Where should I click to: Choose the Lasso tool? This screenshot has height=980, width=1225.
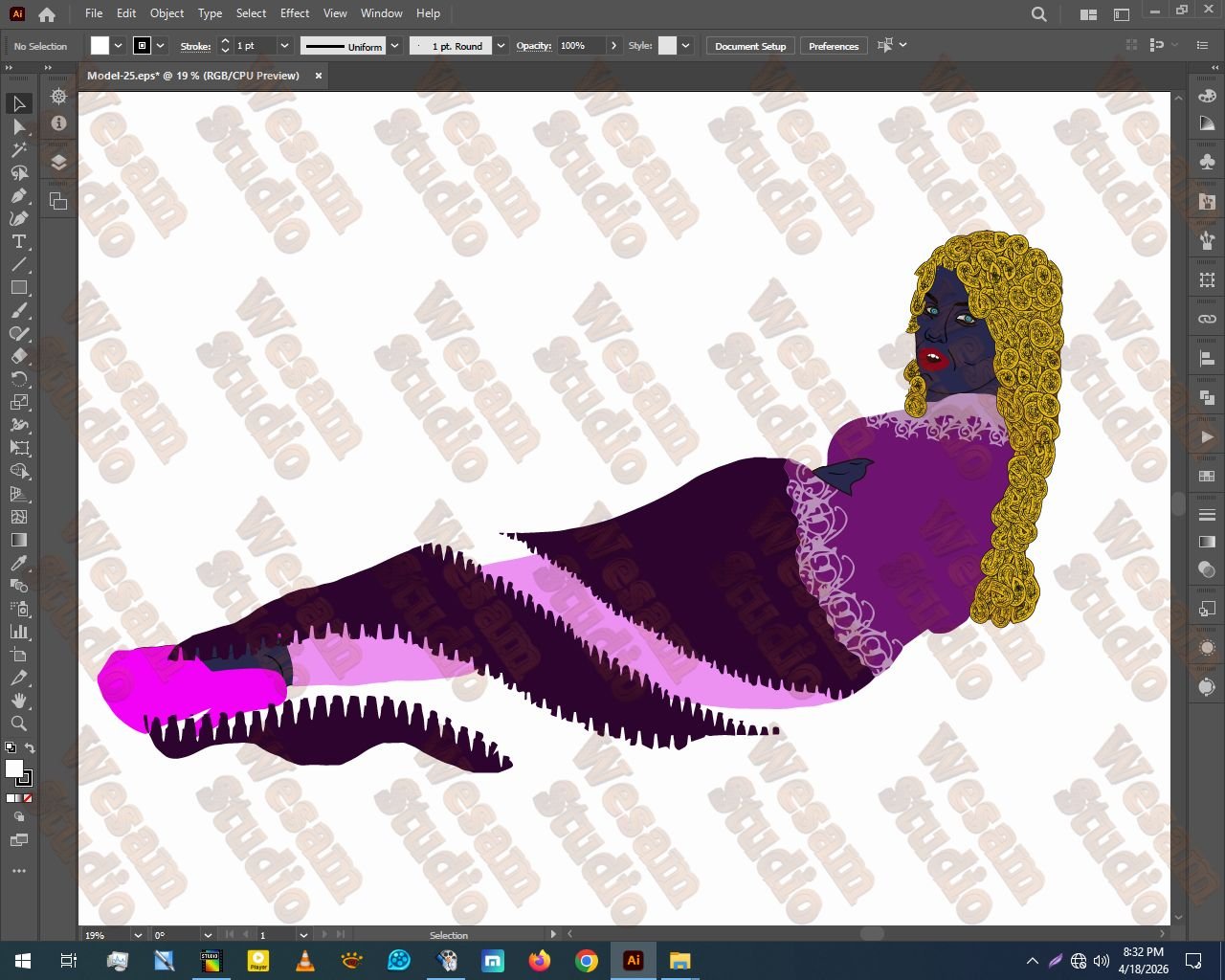coord(18,172)
